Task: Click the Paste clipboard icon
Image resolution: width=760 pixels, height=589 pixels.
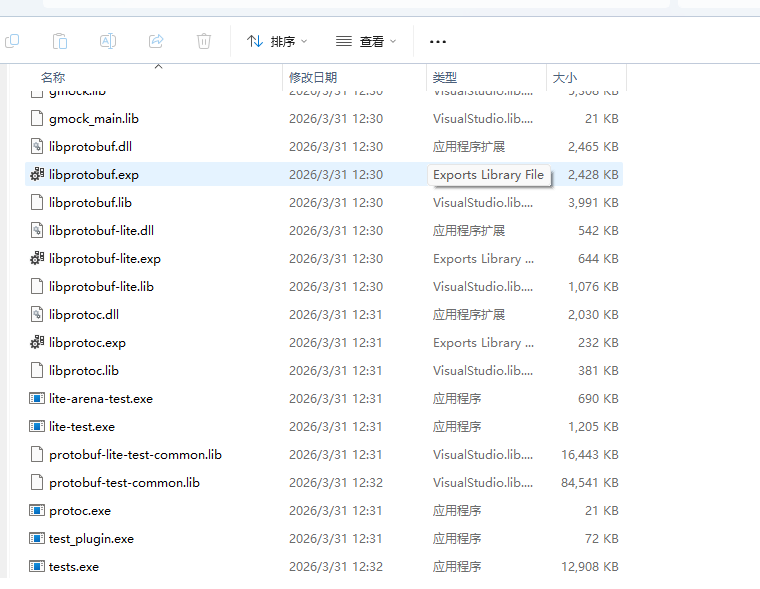Action: tap(60, 41)
